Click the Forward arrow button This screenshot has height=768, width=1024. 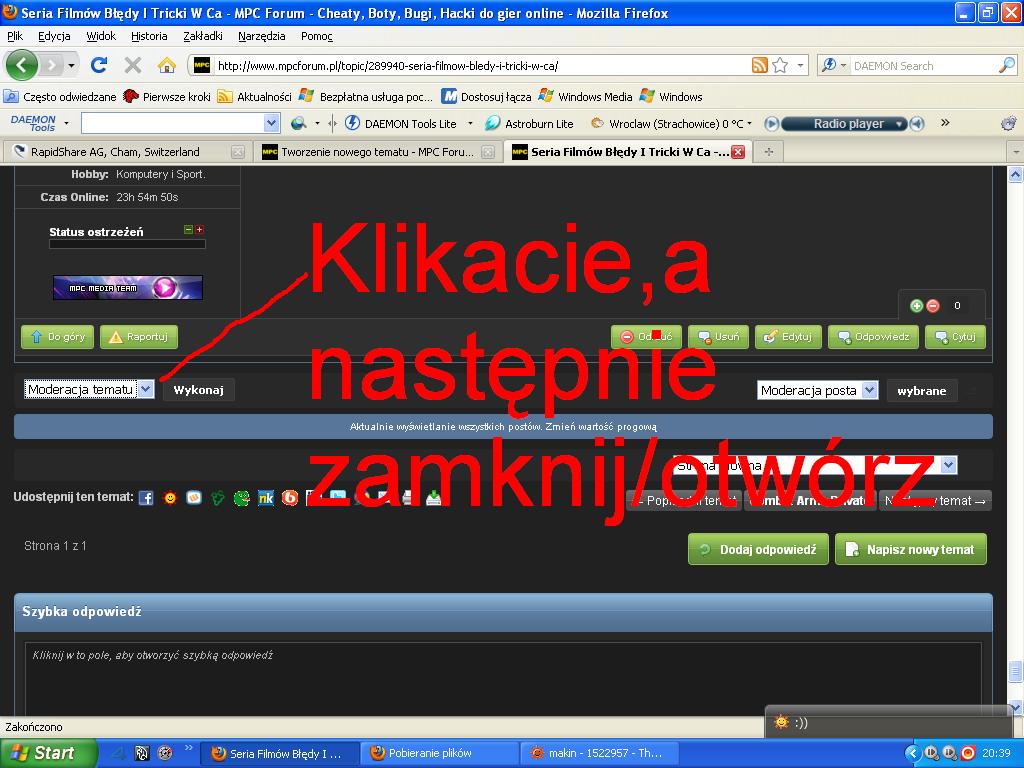pos(52,65)
